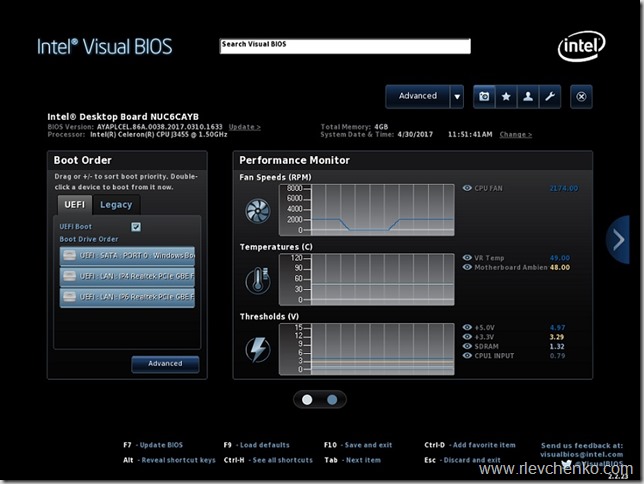The height and width of the screenshot is (484, 644).
Task: Click the Intel logo
Action: (581, 46)
